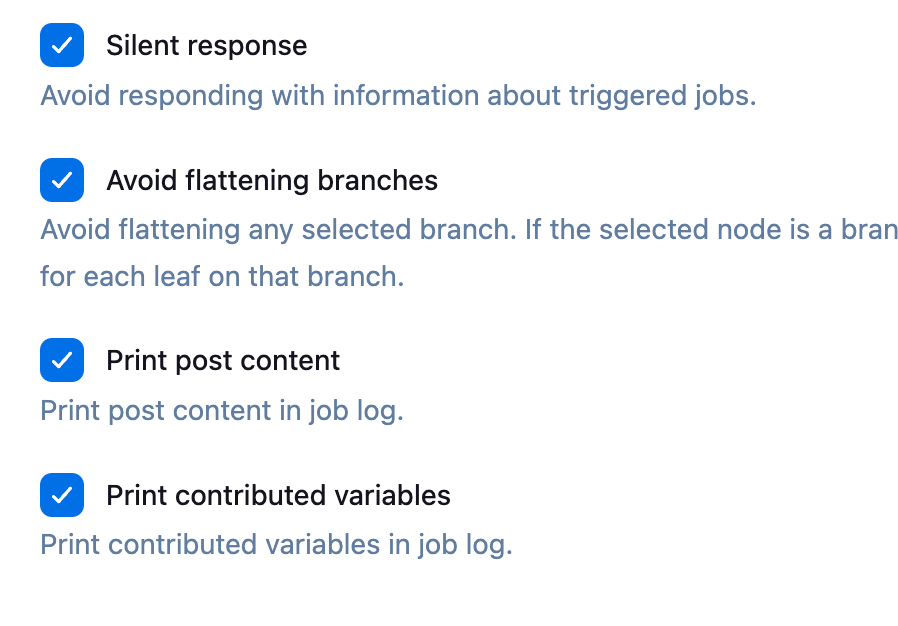Turn off the Print contributed variables checkbox

[61, 496]
